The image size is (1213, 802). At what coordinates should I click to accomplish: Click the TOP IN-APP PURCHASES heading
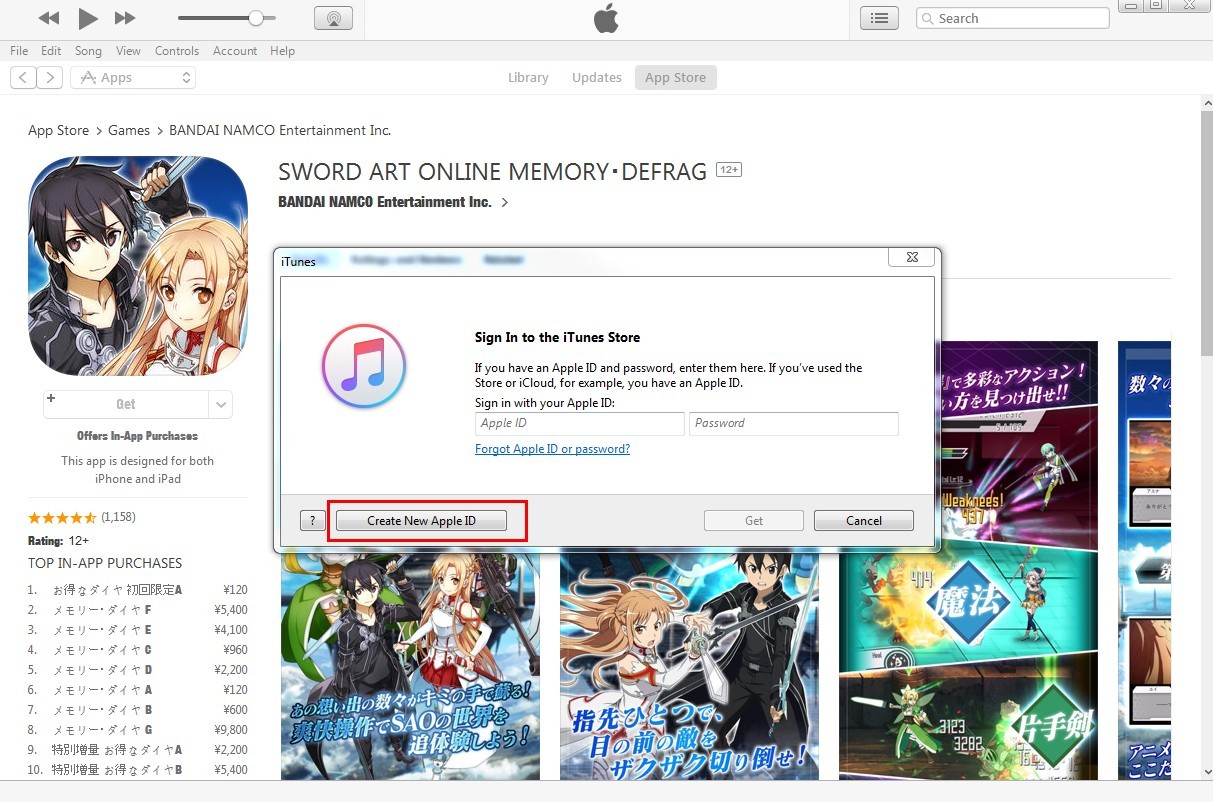(x=105, y=563)
